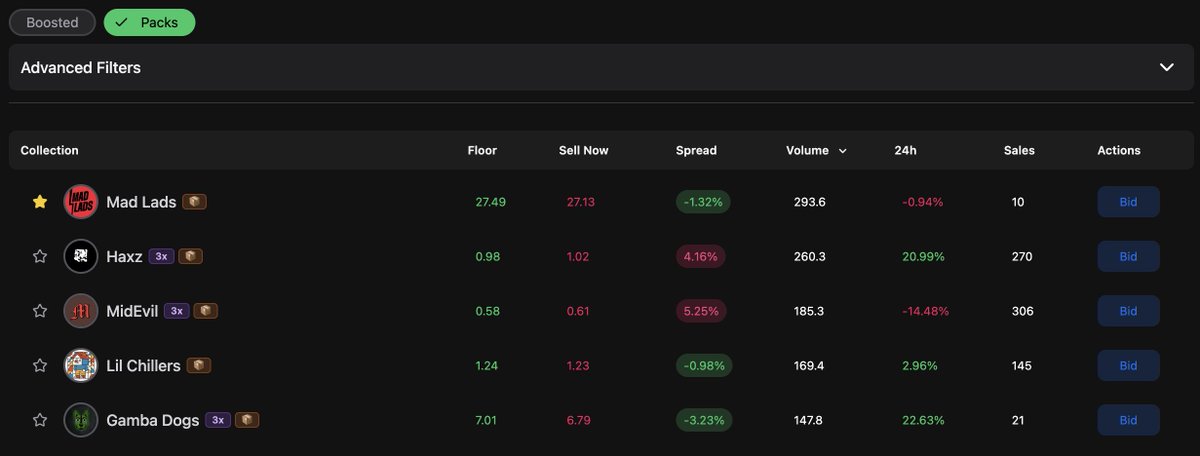Click the 3x boost badge on Gamba Dogs
Image resolution: width=1200 pixels, height=456 pixels.
[x=218, y=420]
